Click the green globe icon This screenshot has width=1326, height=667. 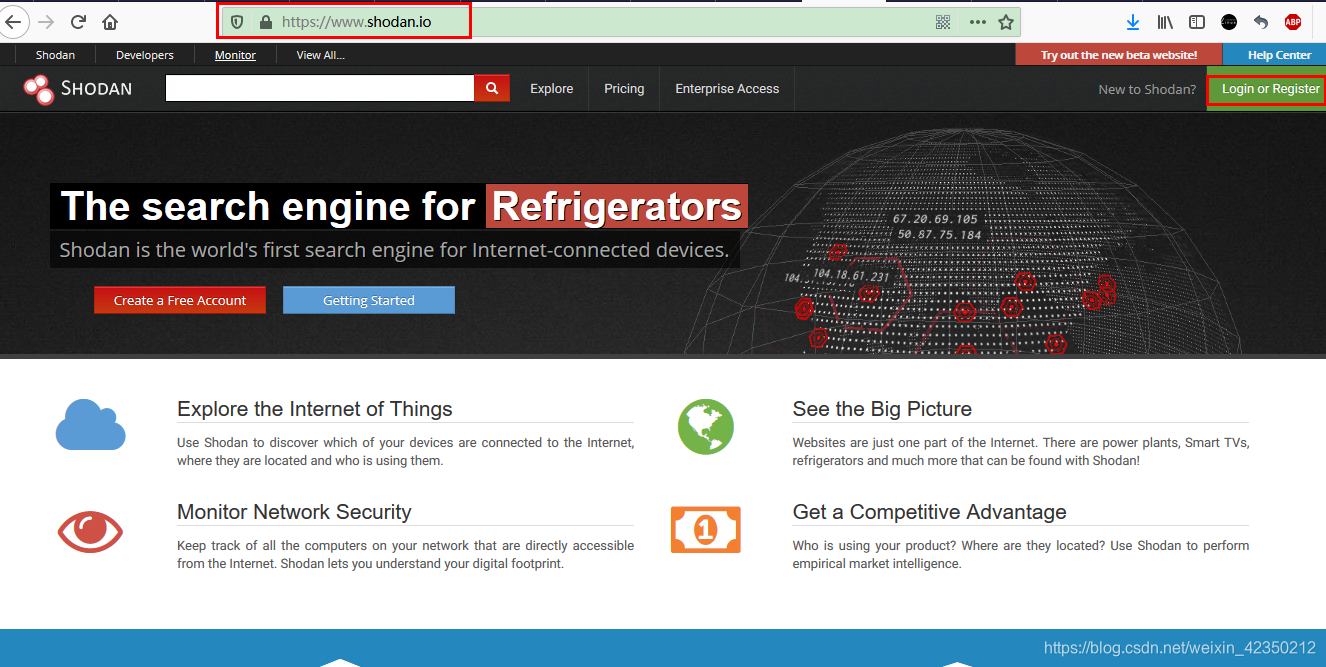(705, 426)
